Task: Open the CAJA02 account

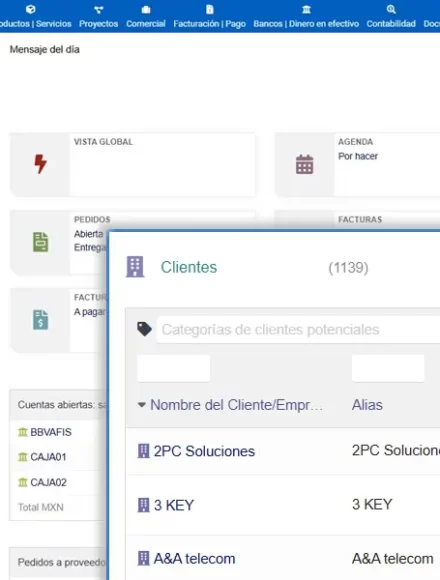Action: (x=48, y=482)
